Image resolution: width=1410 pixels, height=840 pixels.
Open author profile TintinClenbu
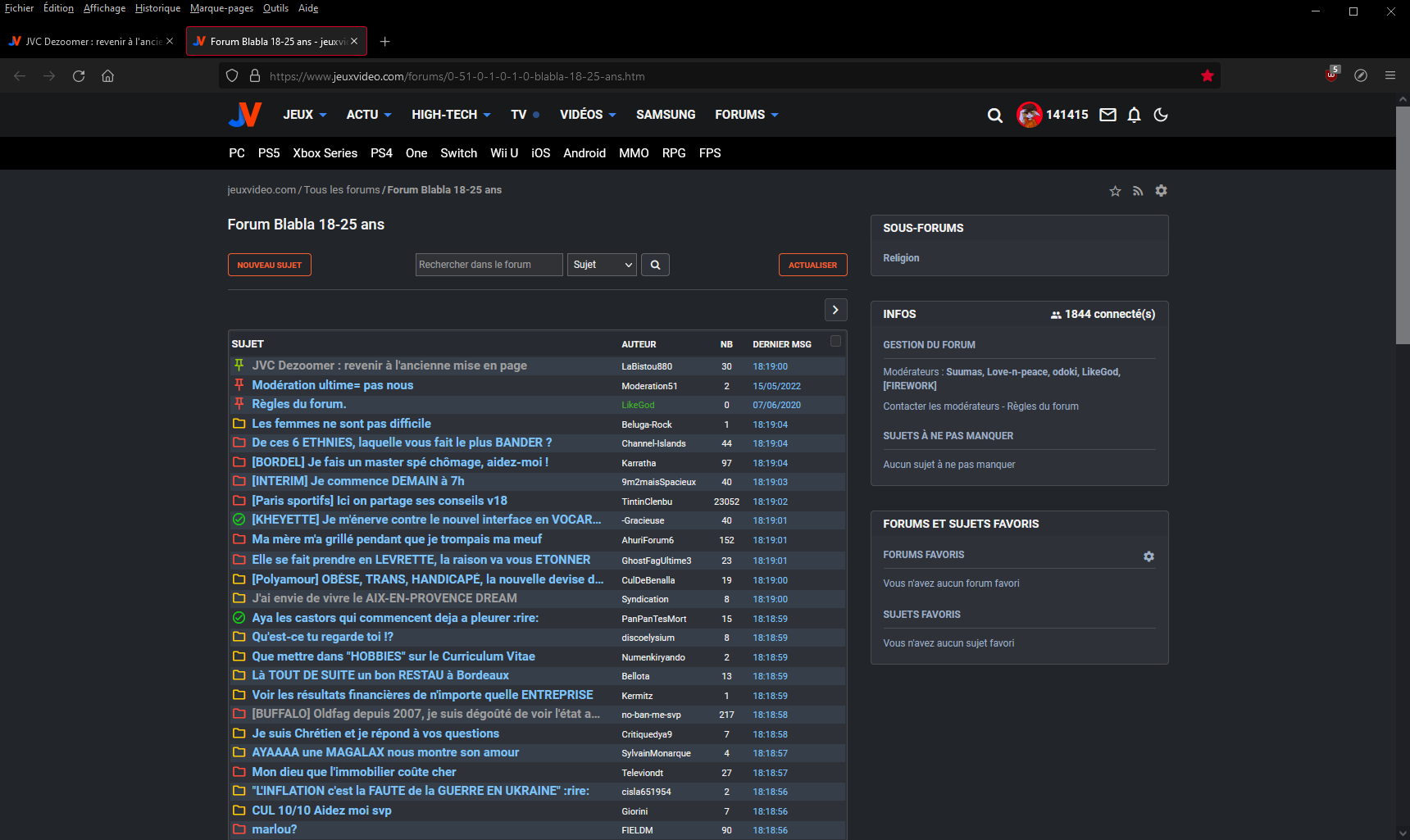tap(647, 502)
